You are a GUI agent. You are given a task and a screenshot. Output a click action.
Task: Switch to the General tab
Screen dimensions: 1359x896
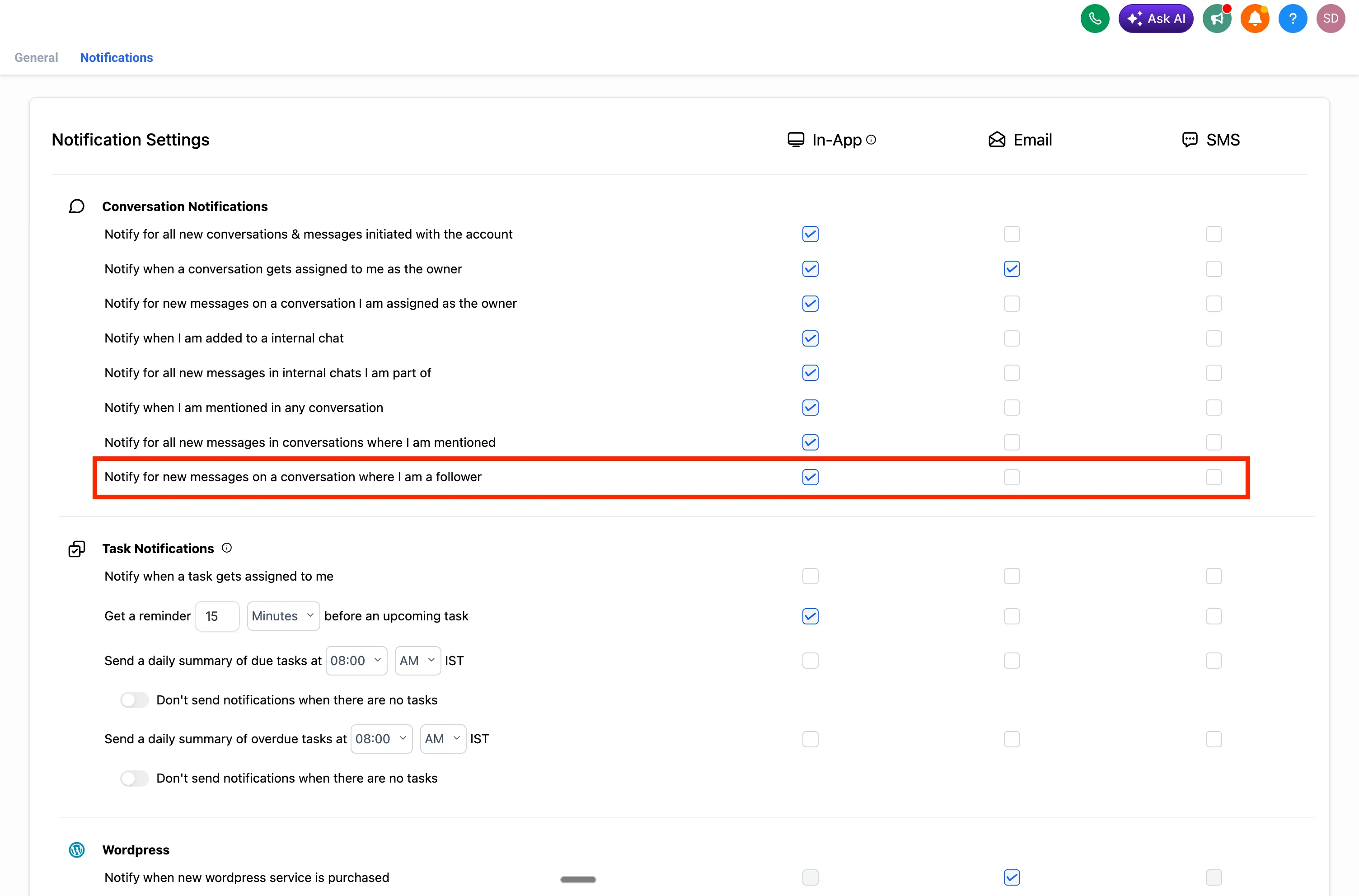click(36, 57)
